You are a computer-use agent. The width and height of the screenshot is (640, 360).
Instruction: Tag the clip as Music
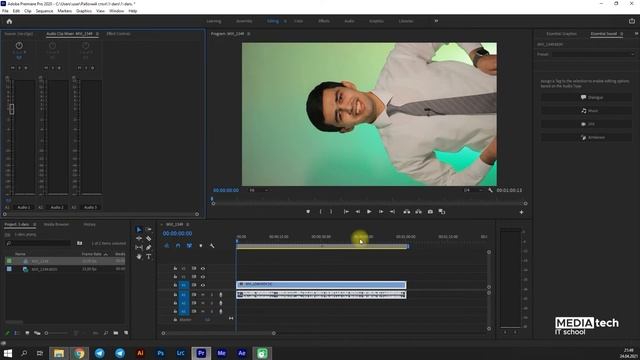[x=587, y=111]
